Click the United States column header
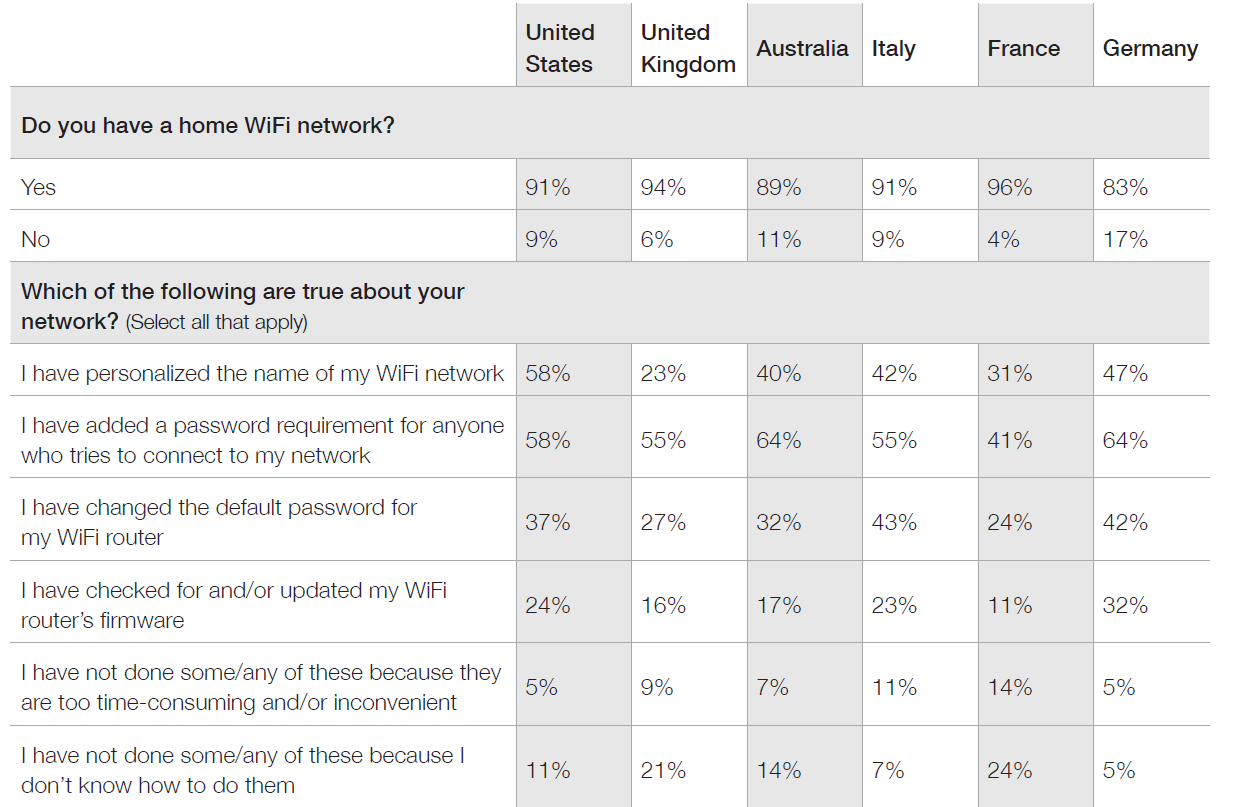The width and height of the screenshot is (1242, 807). pos(560,48)
